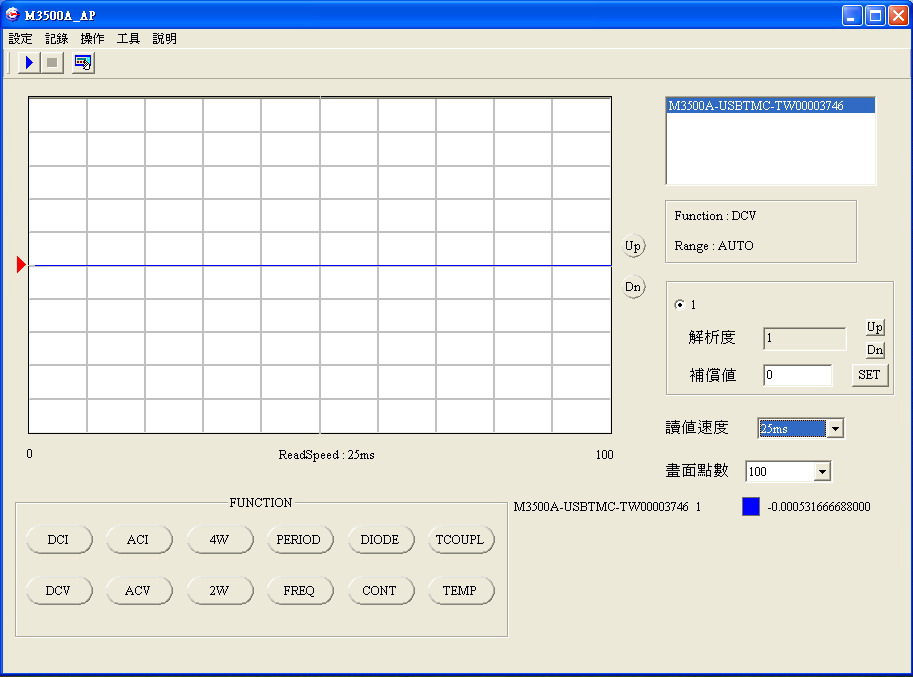
Task: Select the 4W resistance function
Action: click(220, 540)
